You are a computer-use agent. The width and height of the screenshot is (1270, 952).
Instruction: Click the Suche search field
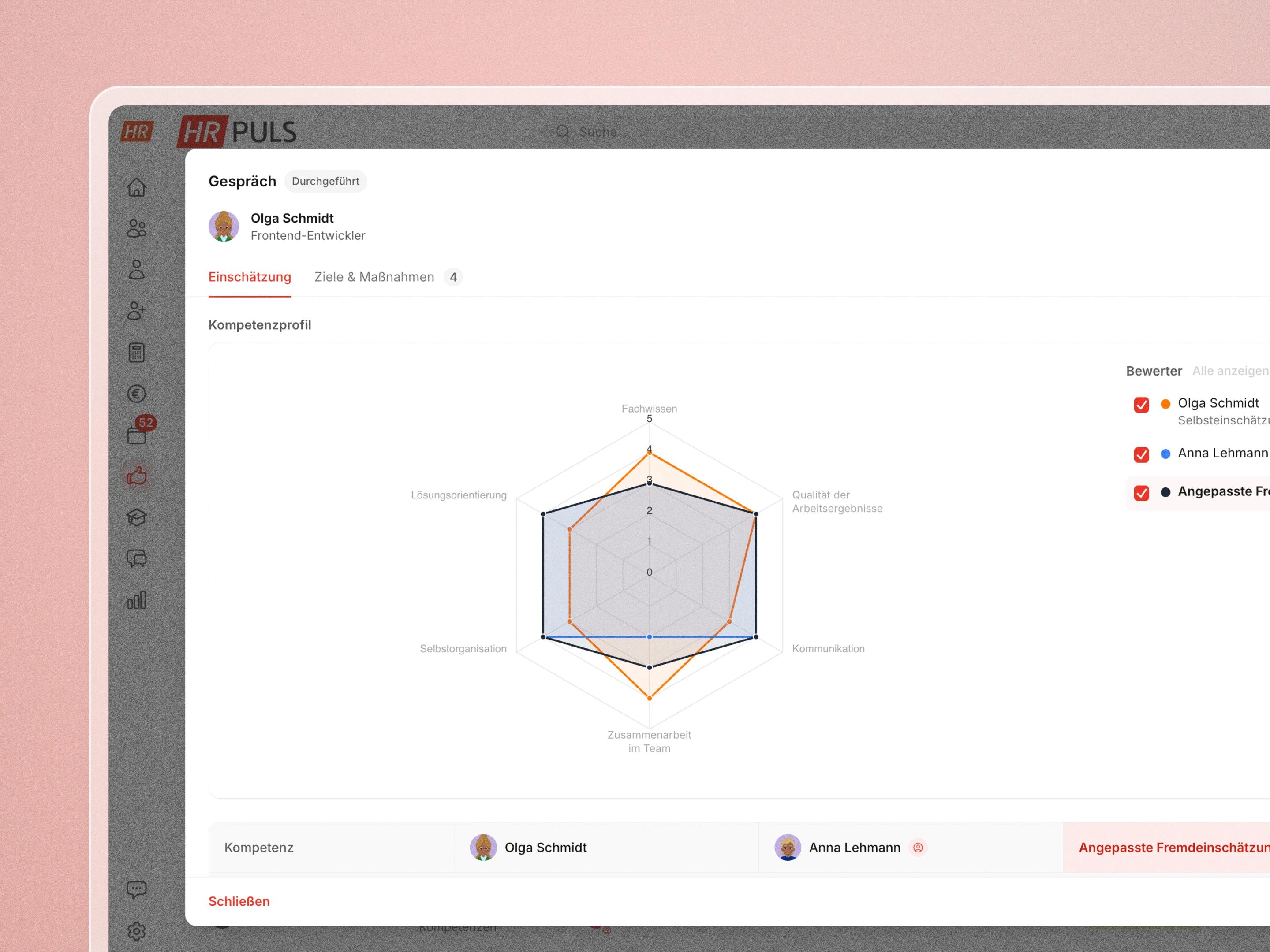[598, 131]
